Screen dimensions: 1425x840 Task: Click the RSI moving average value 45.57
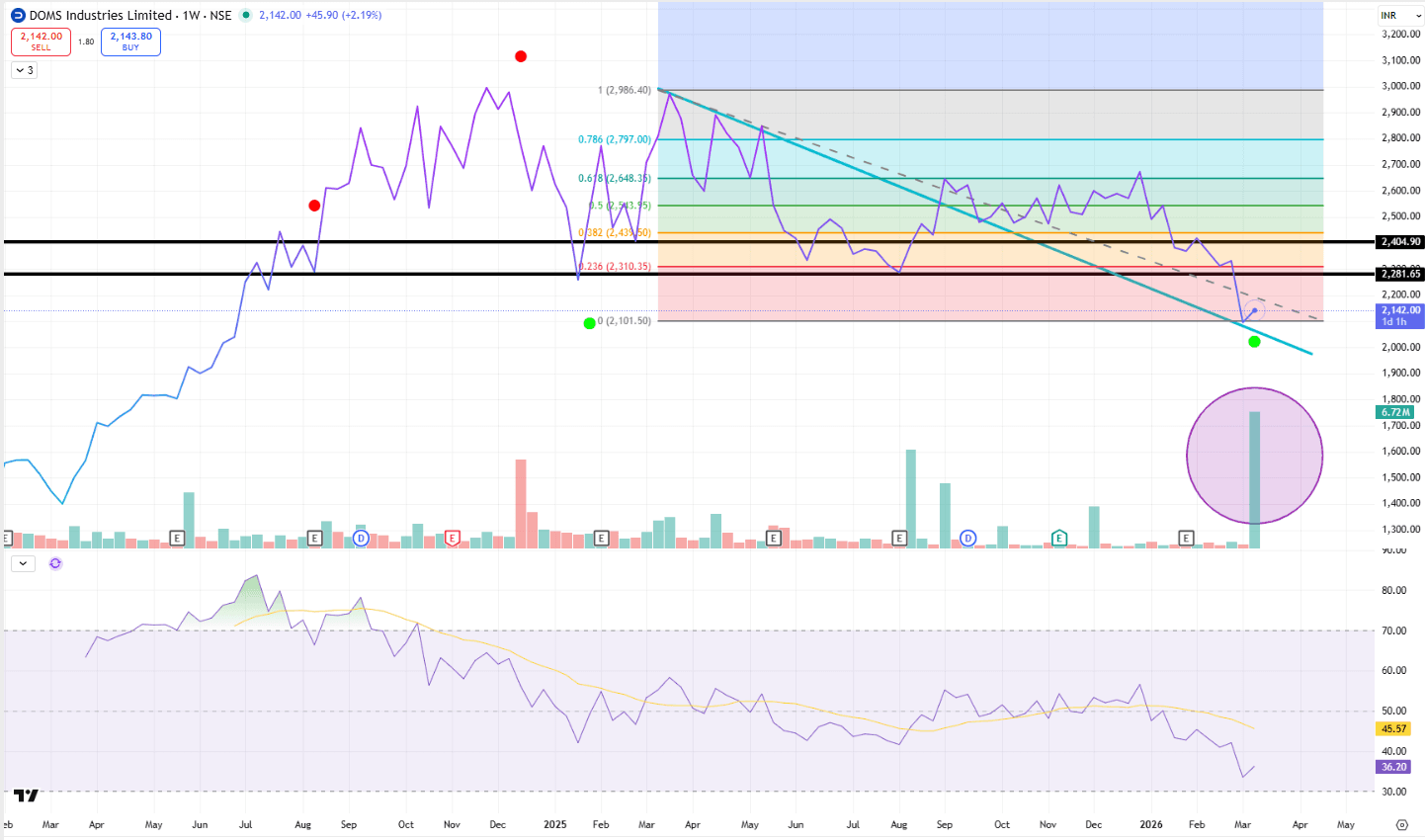(x=1394, y=728)
